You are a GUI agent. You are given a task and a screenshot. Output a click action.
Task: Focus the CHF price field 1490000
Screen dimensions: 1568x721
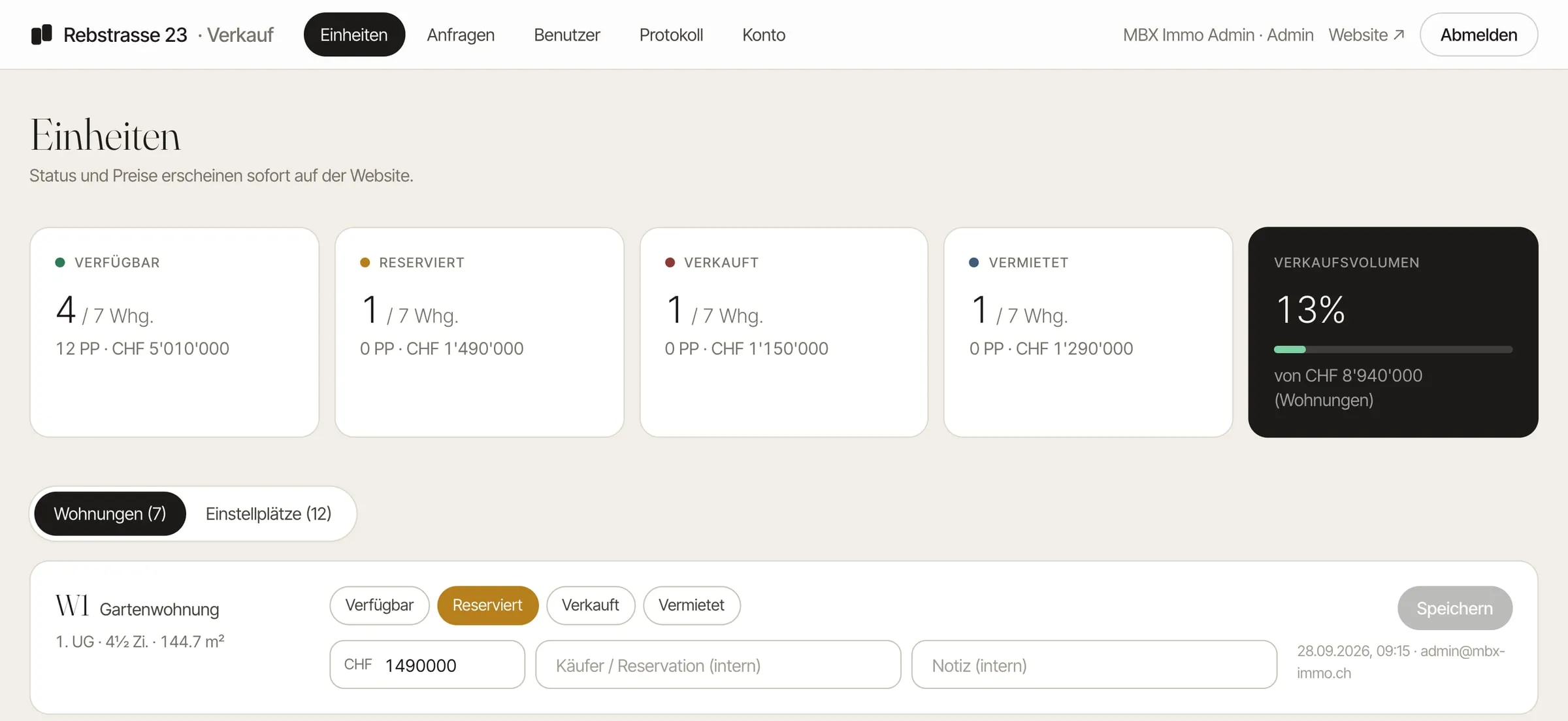(x=427, y=665)
